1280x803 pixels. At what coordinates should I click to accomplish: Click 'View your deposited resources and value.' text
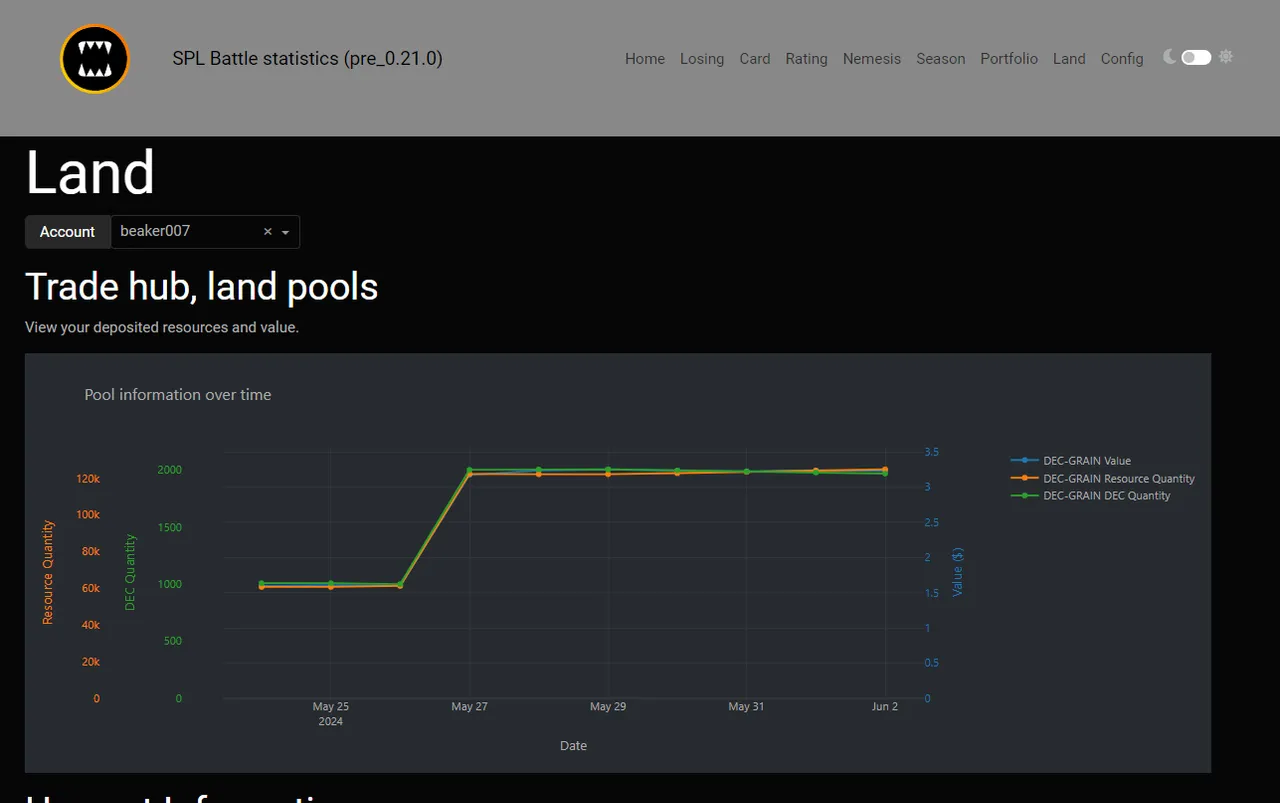[162, 327]
